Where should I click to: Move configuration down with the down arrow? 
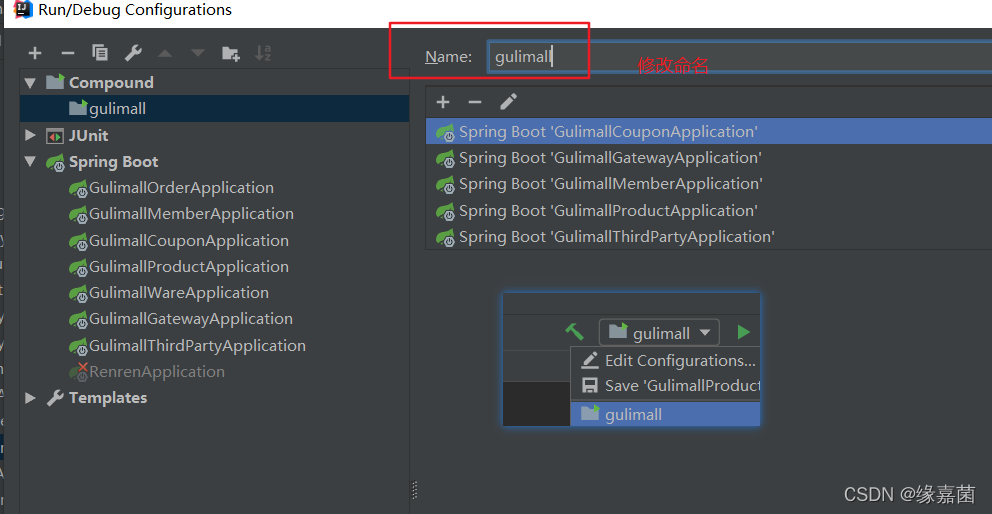point(198,54)
